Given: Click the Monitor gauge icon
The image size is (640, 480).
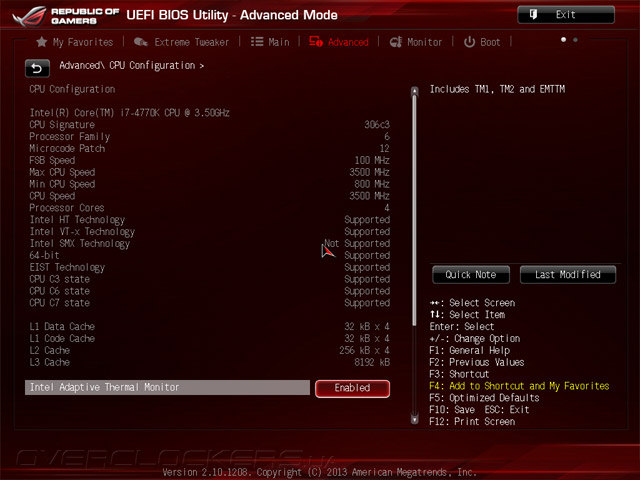Looking at the screenshot, I should point(396,42).
